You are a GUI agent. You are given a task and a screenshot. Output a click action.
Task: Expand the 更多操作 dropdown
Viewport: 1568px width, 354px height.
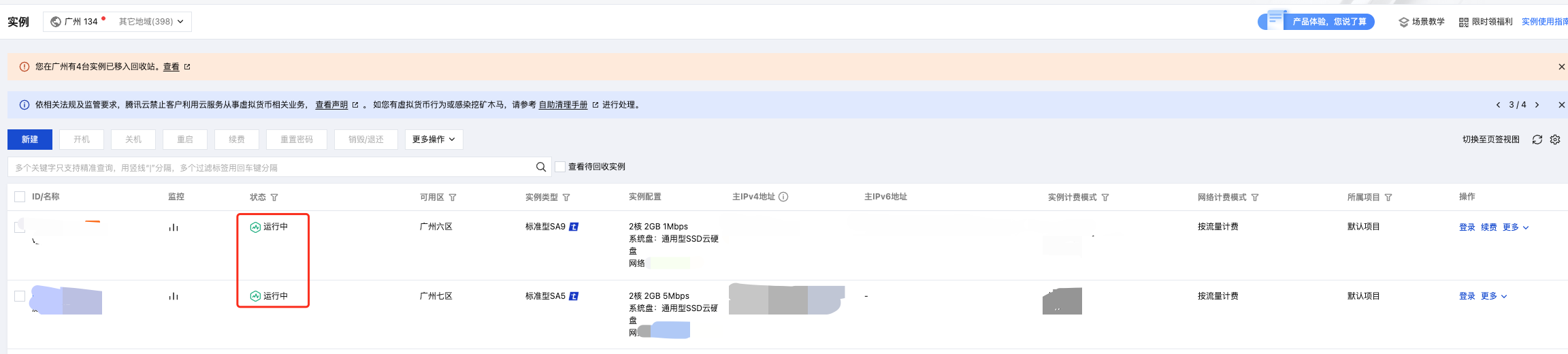click(x=434, y=140)
